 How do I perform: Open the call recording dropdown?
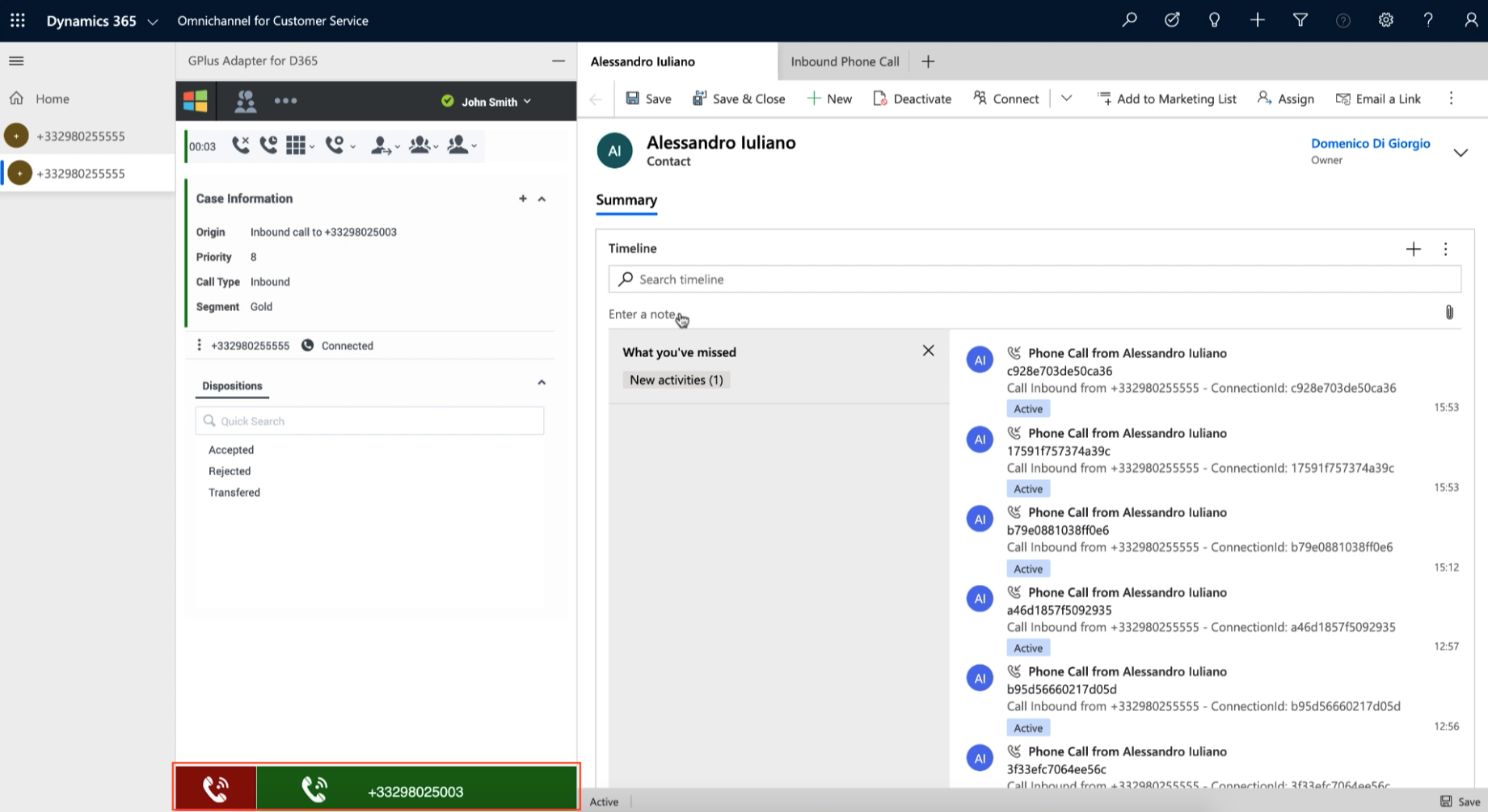click(x=339, y=145)
